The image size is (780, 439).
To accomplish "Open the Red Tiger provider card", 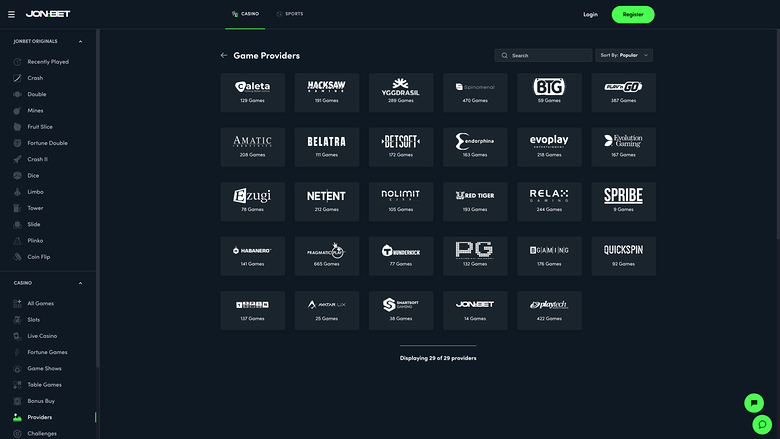I will pyautogui.click(x=475, y=201).
